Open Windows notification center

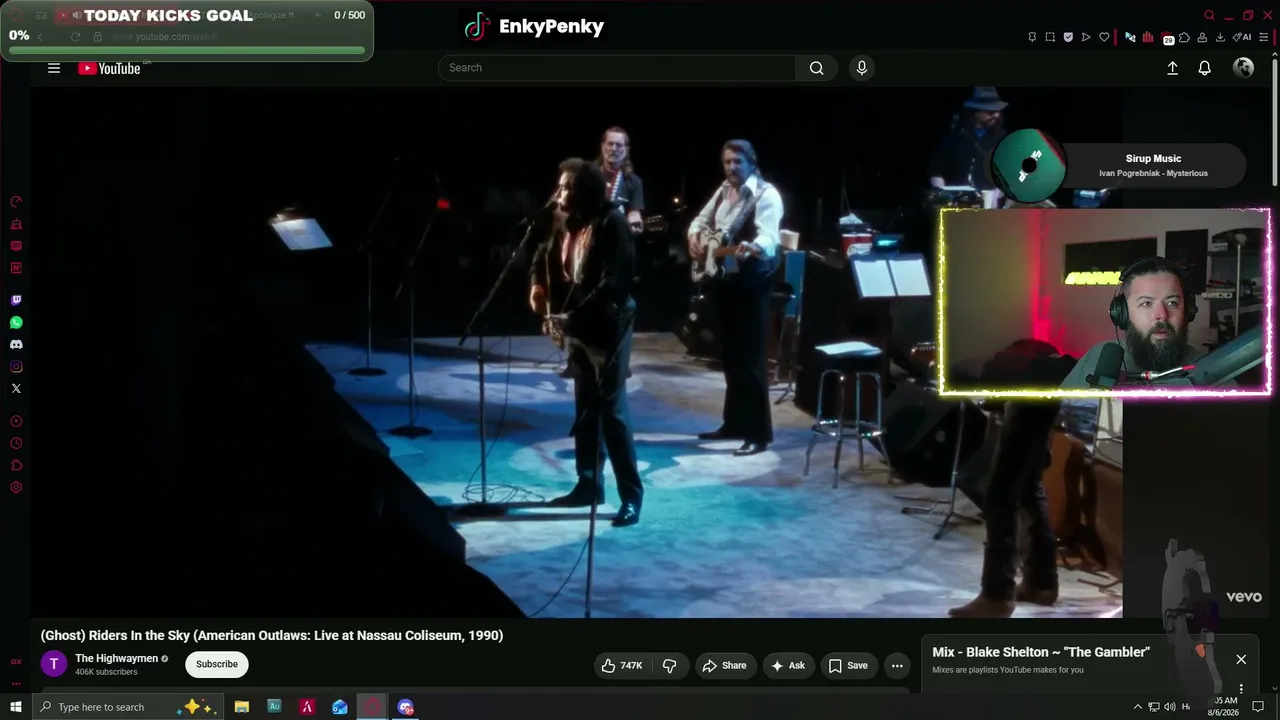coord(1258,707)
